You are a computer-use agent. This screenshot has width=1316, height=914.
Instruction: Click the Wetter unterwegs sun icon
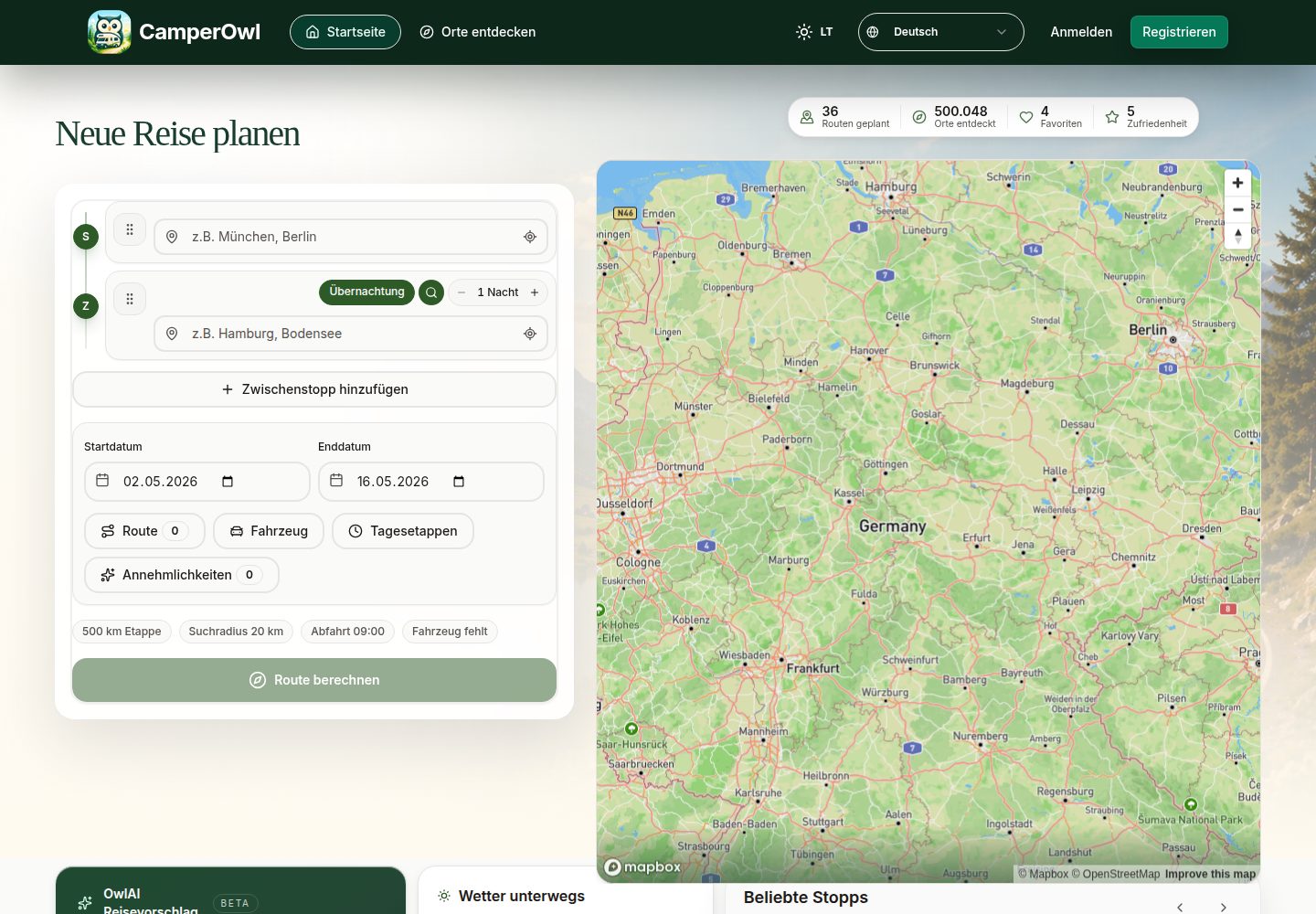444,896
